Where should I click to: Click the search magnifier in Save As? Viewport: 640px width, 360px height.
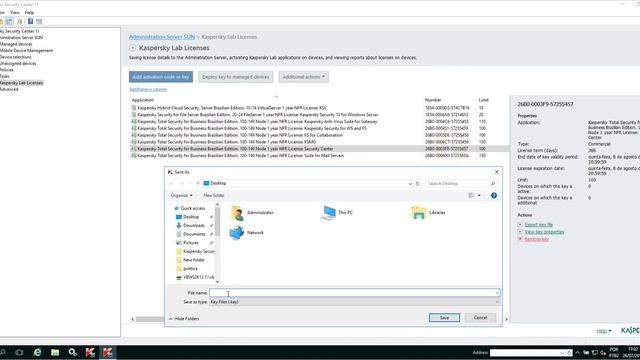[x=493, y=184]
